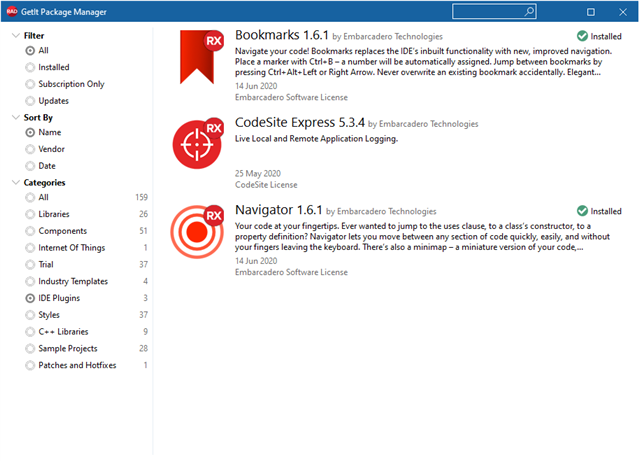Click Embarcadero Software License under Bookmarks

[x=291, y=97]
